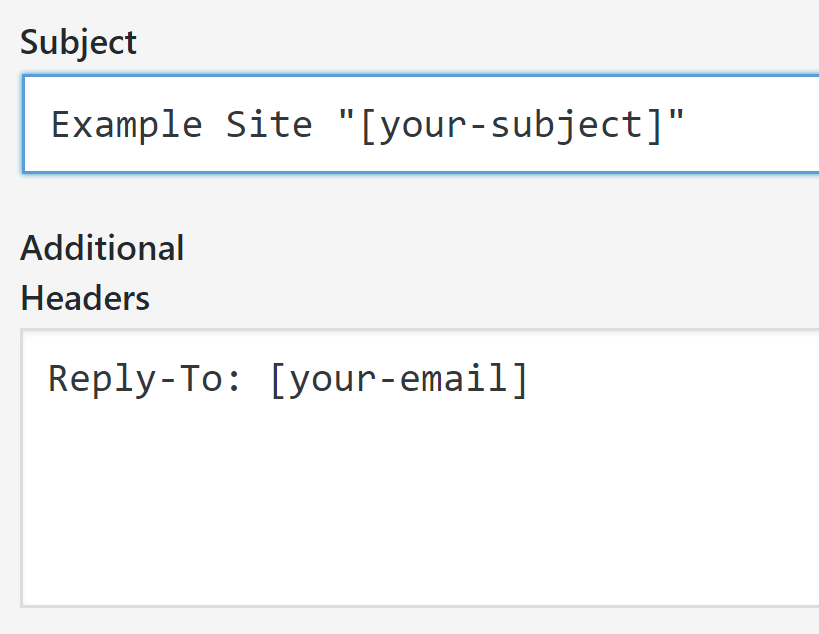Click the word Headers in the label
The image size is (819, 634).
tap(85, 298)
